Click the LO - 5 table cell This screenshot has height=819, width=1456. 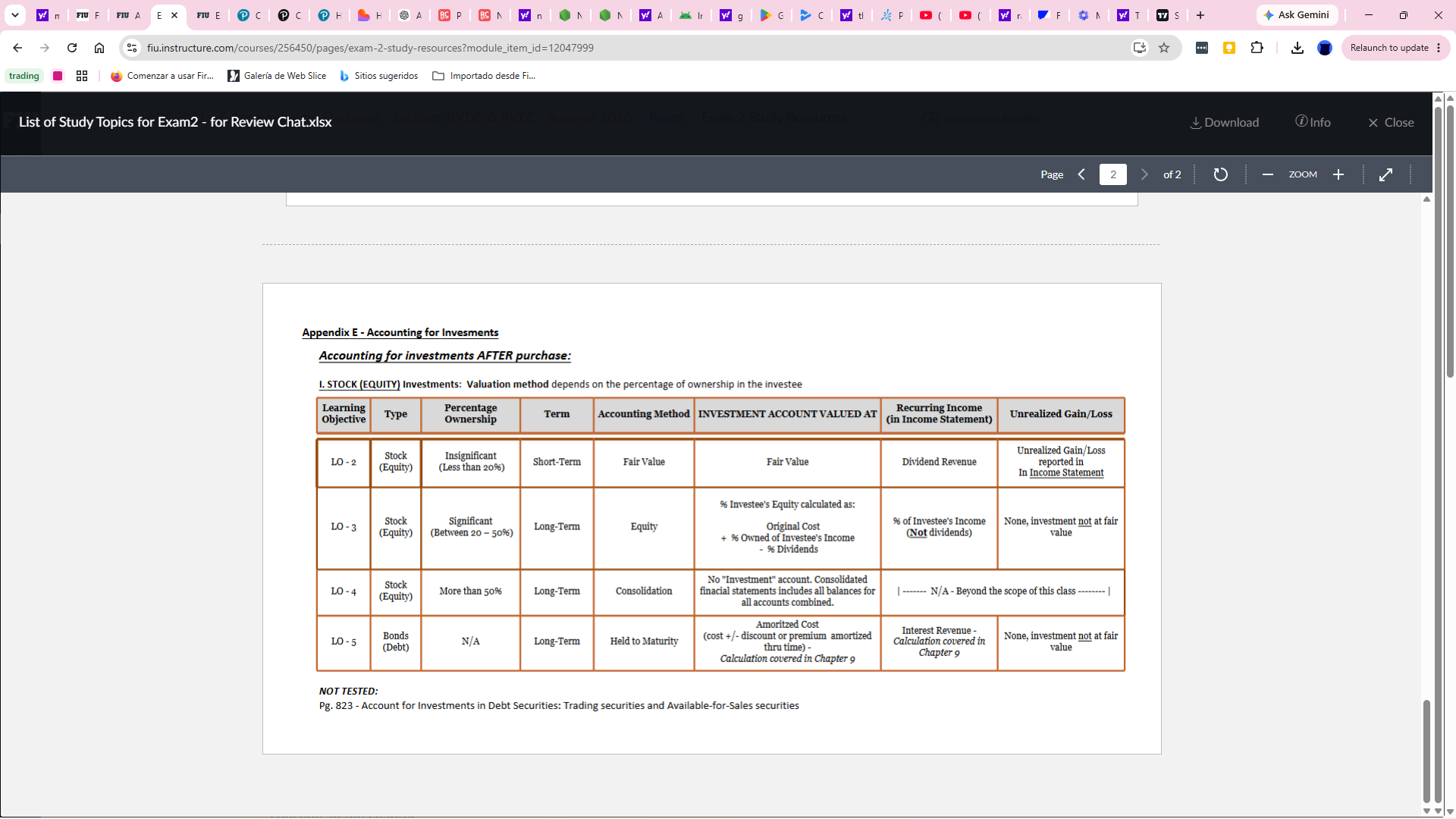click(x=344, y=642)
